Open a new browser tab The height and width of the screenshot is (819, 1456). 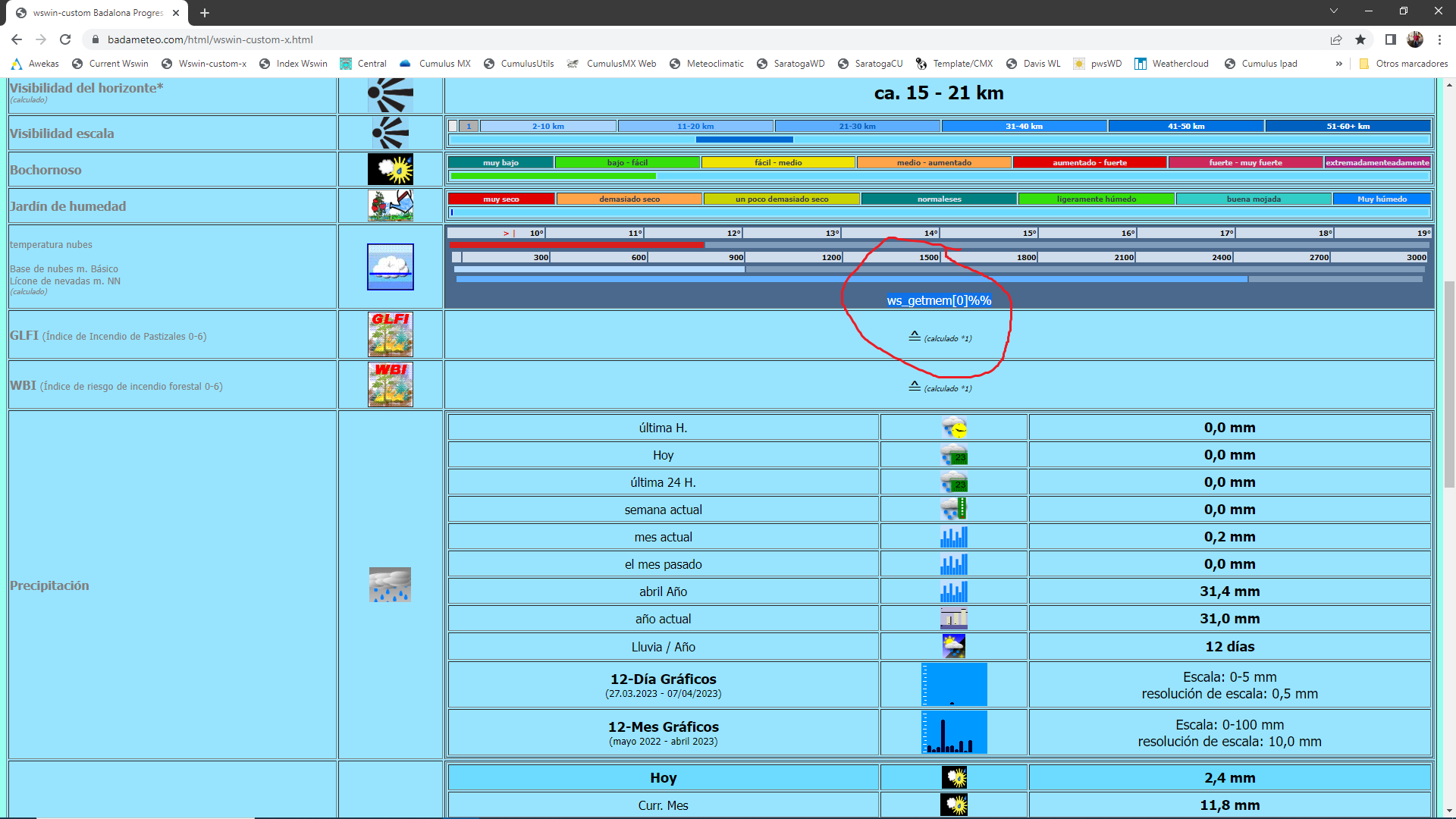pyautogui.click(x=205, y=13)
